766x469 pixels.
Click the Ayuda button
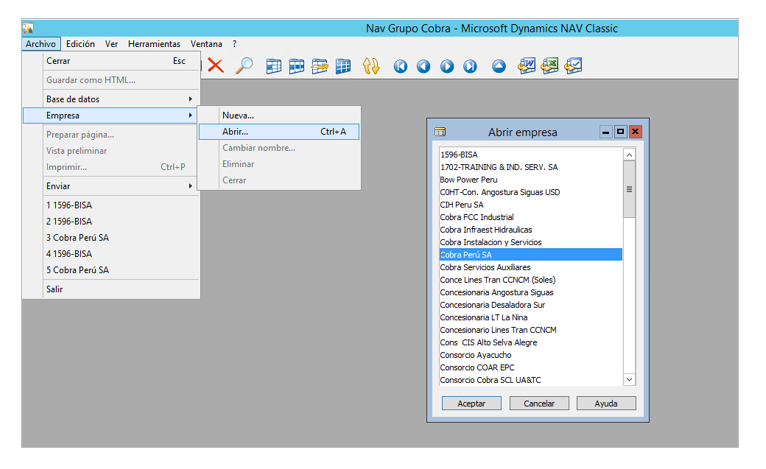(606, 404)
